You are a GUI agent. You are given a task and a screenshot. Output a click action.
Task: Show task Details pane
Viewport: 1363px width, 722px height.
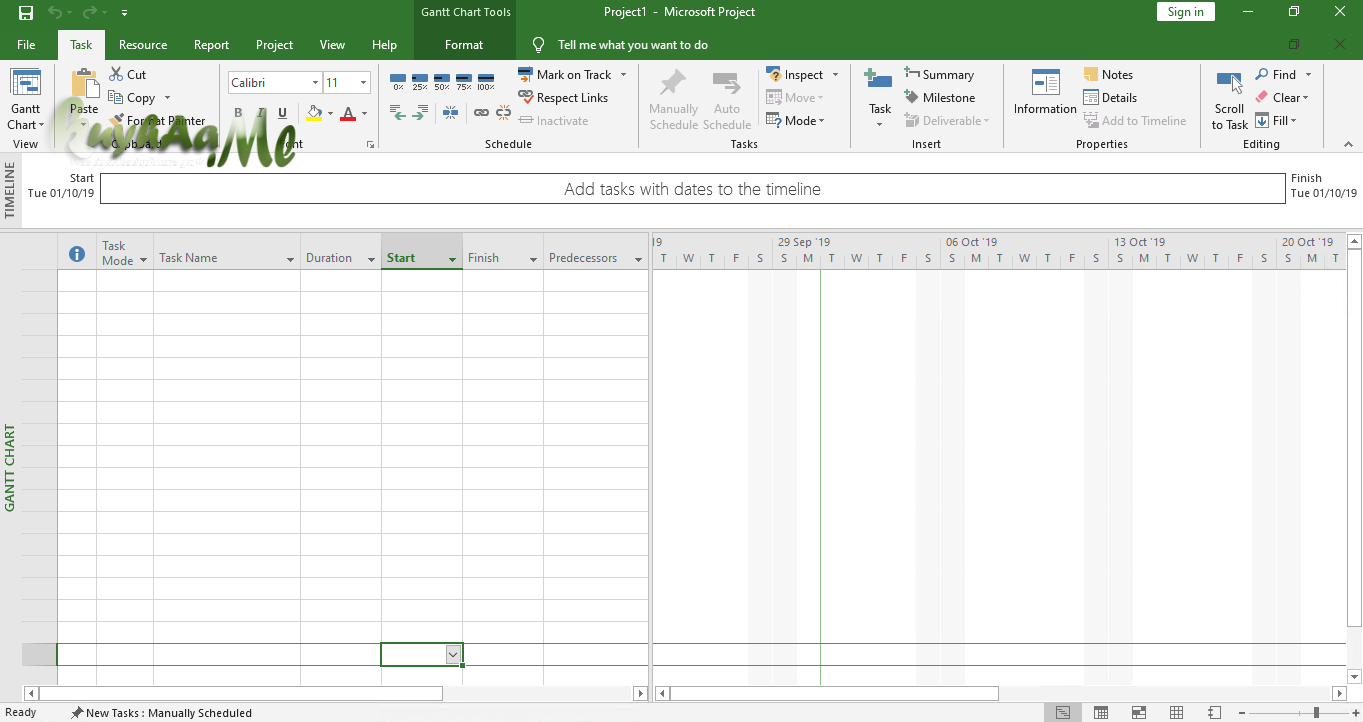(x=1110, y=98)
